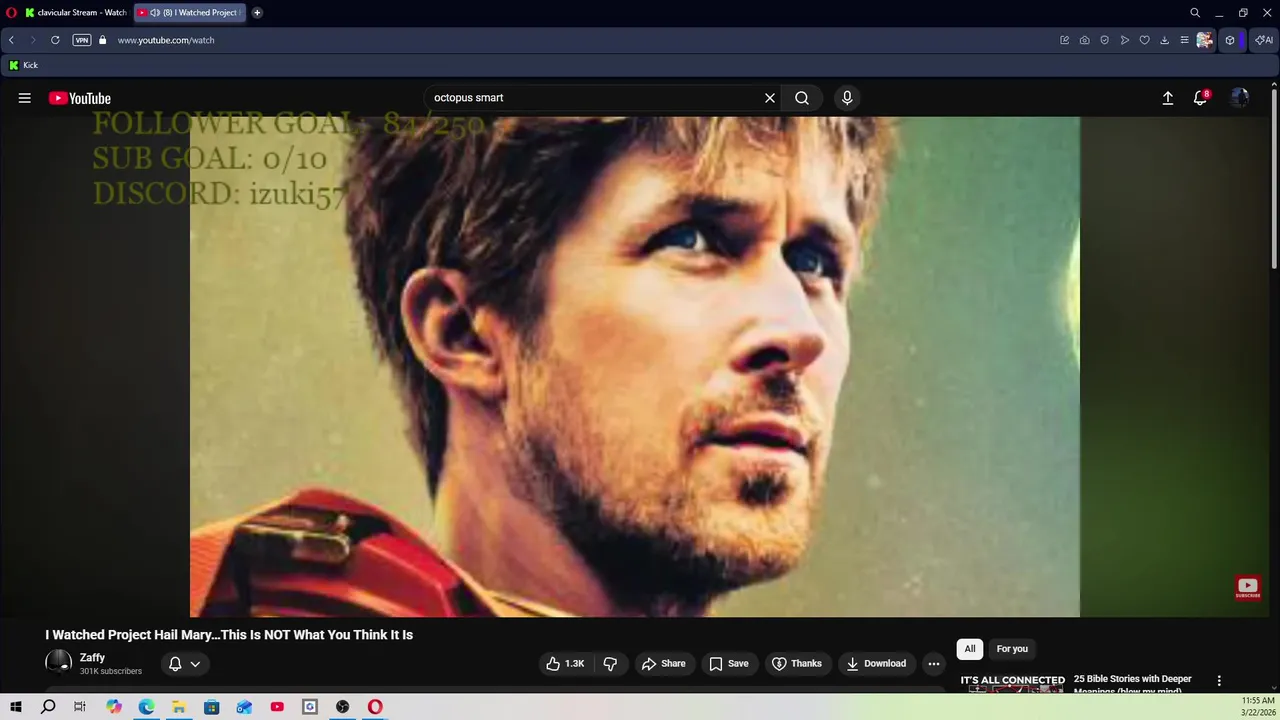The width and height of the screenshot is (1280, 720).
Task: Open Microsoft Store from the taskbar
Action: click(212, 707)
